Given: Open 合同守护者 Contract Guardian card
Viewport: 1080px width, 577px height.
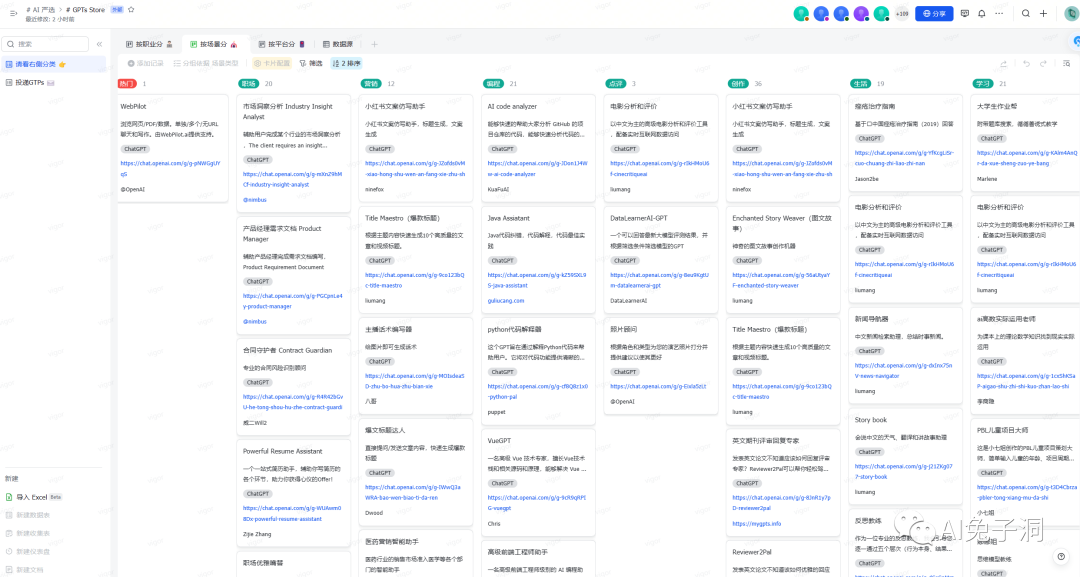Looking at the screenshot, I should [x=293, y=386].
